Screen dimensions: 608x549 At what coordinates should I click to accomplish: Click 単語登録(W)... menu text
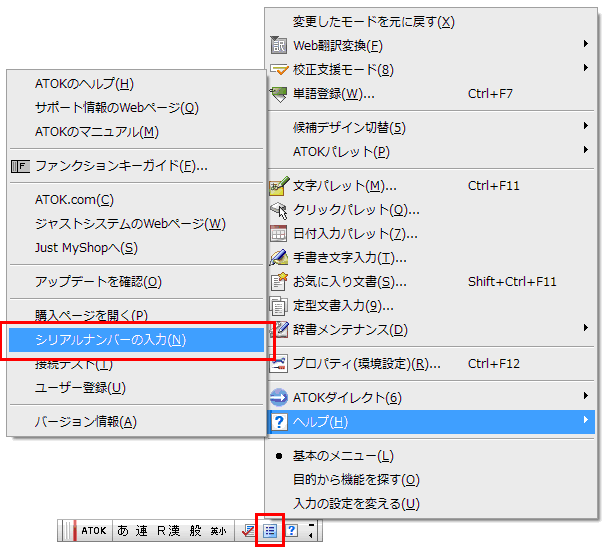click(x=334, y=94)
